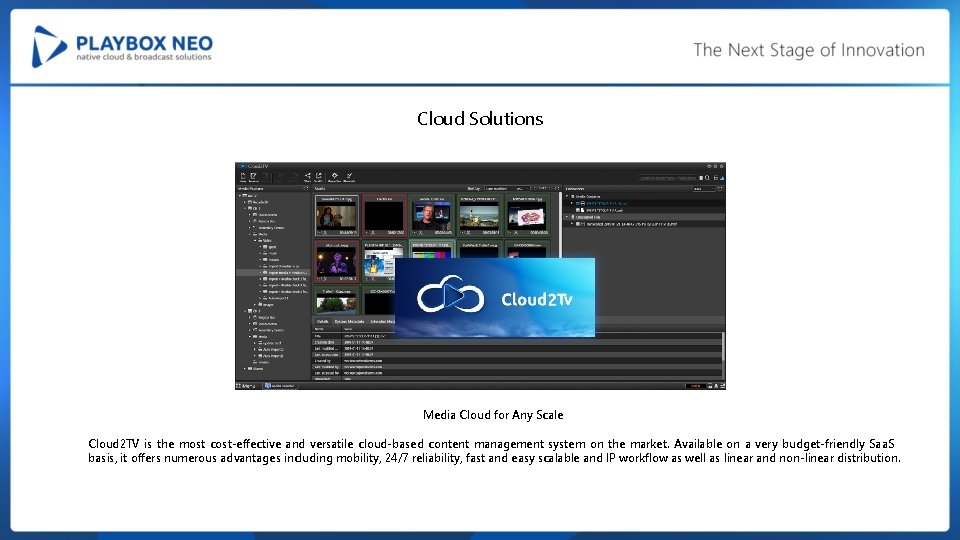Collapse the Unassigned Files group

[568, 217]
